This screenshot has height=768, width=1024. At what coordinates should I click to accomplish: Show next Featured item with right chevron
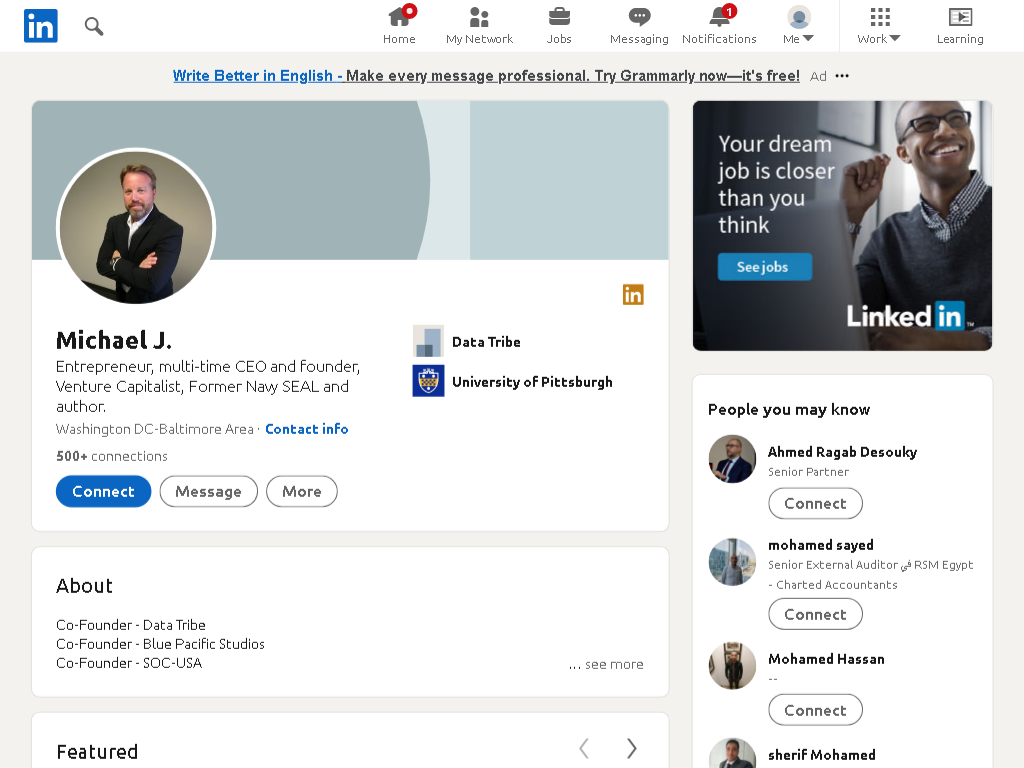(x=632, y=748)
